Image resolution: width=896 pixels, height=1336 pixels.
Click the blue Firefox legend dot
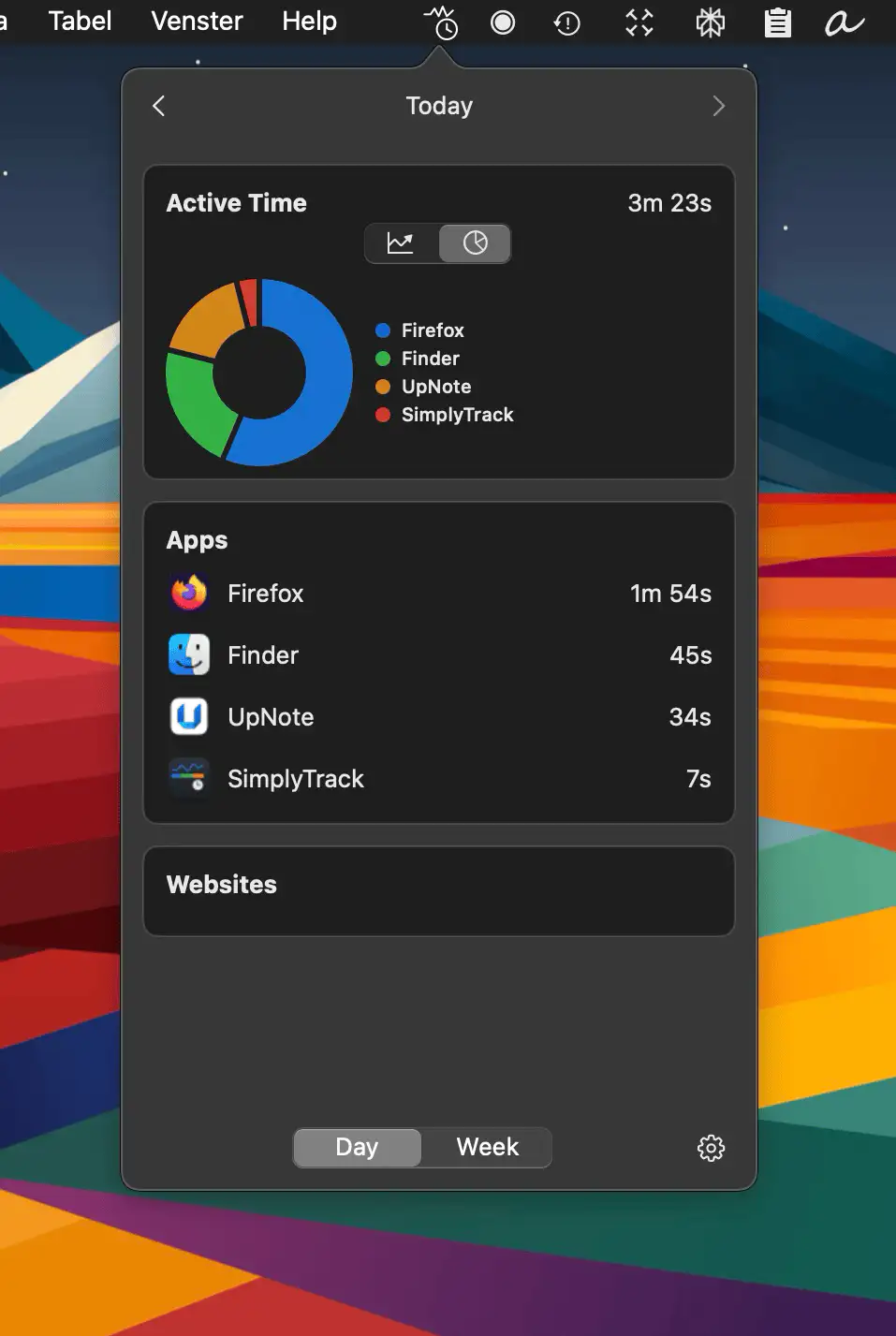(x=383, y=330)
